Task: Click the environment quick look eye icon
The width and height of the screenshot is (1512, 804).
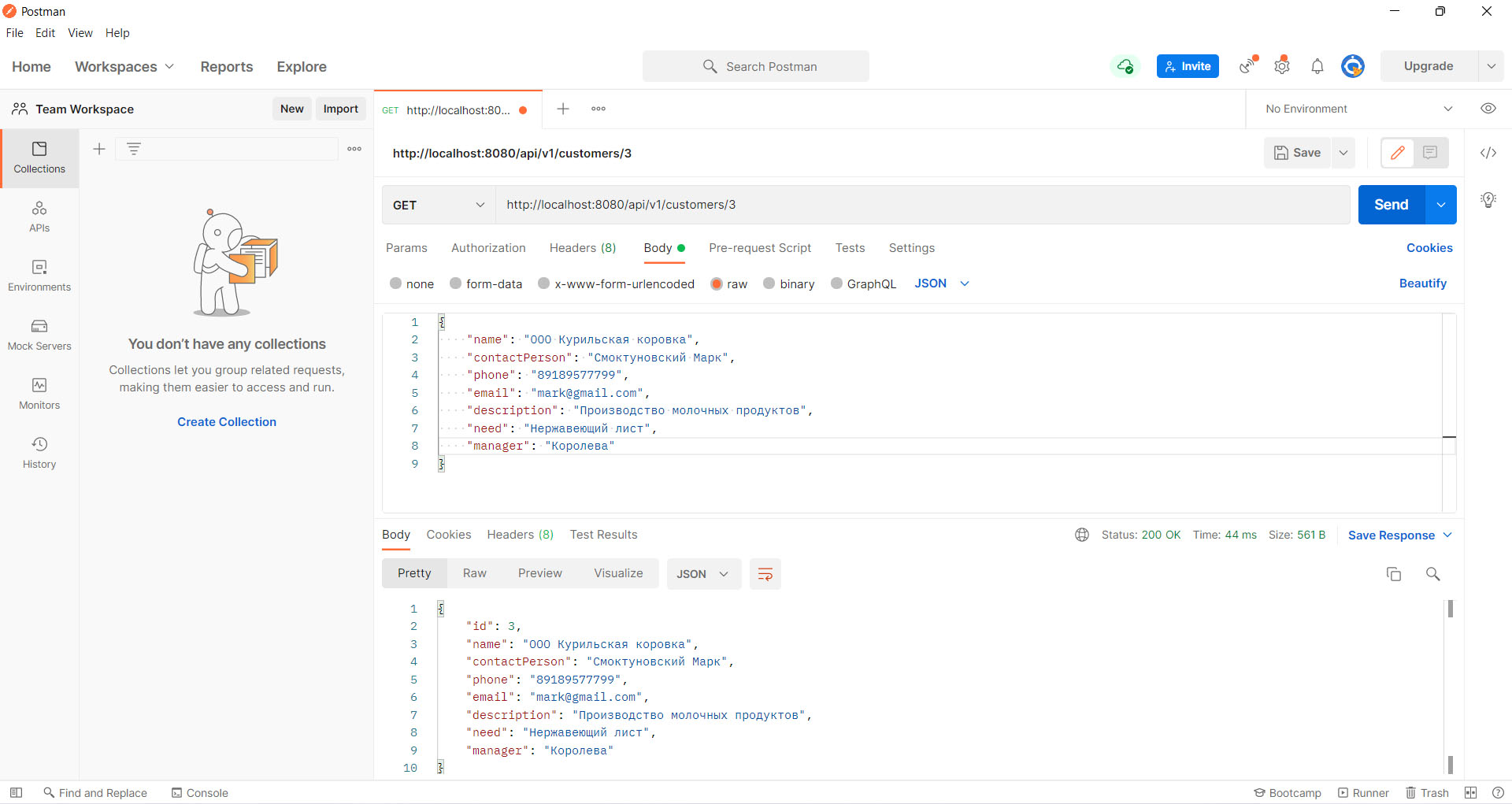Action: (x=1488, y=109)
